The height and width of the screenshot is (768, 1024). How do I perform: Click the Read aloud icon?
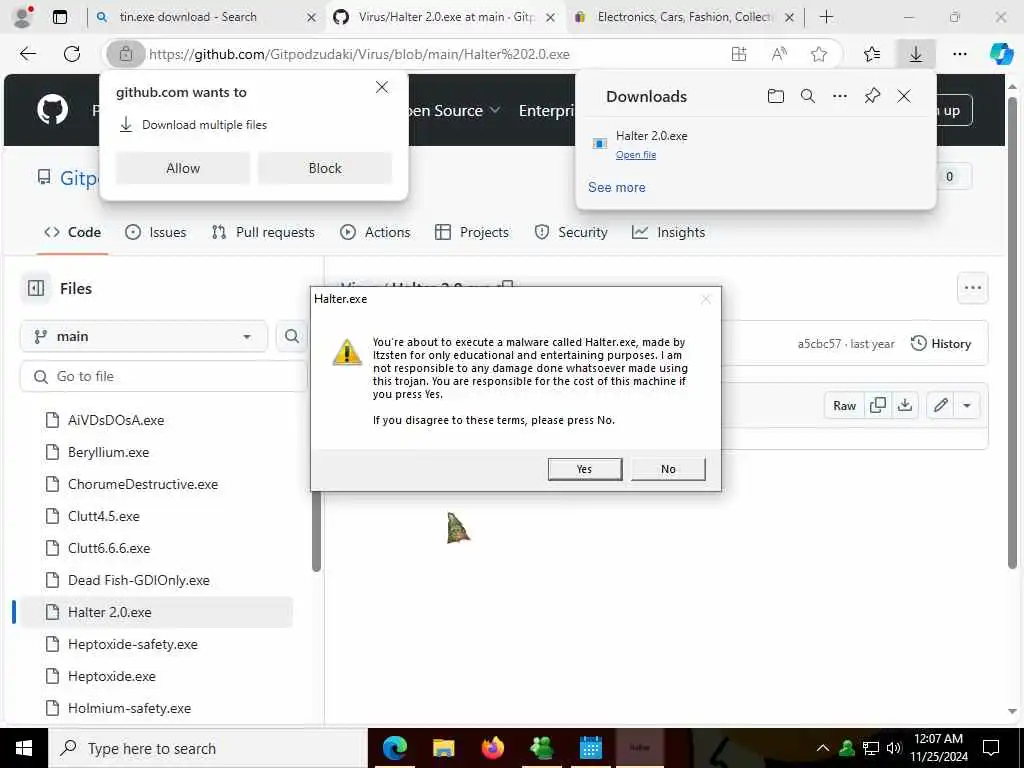tap(778, 54)
